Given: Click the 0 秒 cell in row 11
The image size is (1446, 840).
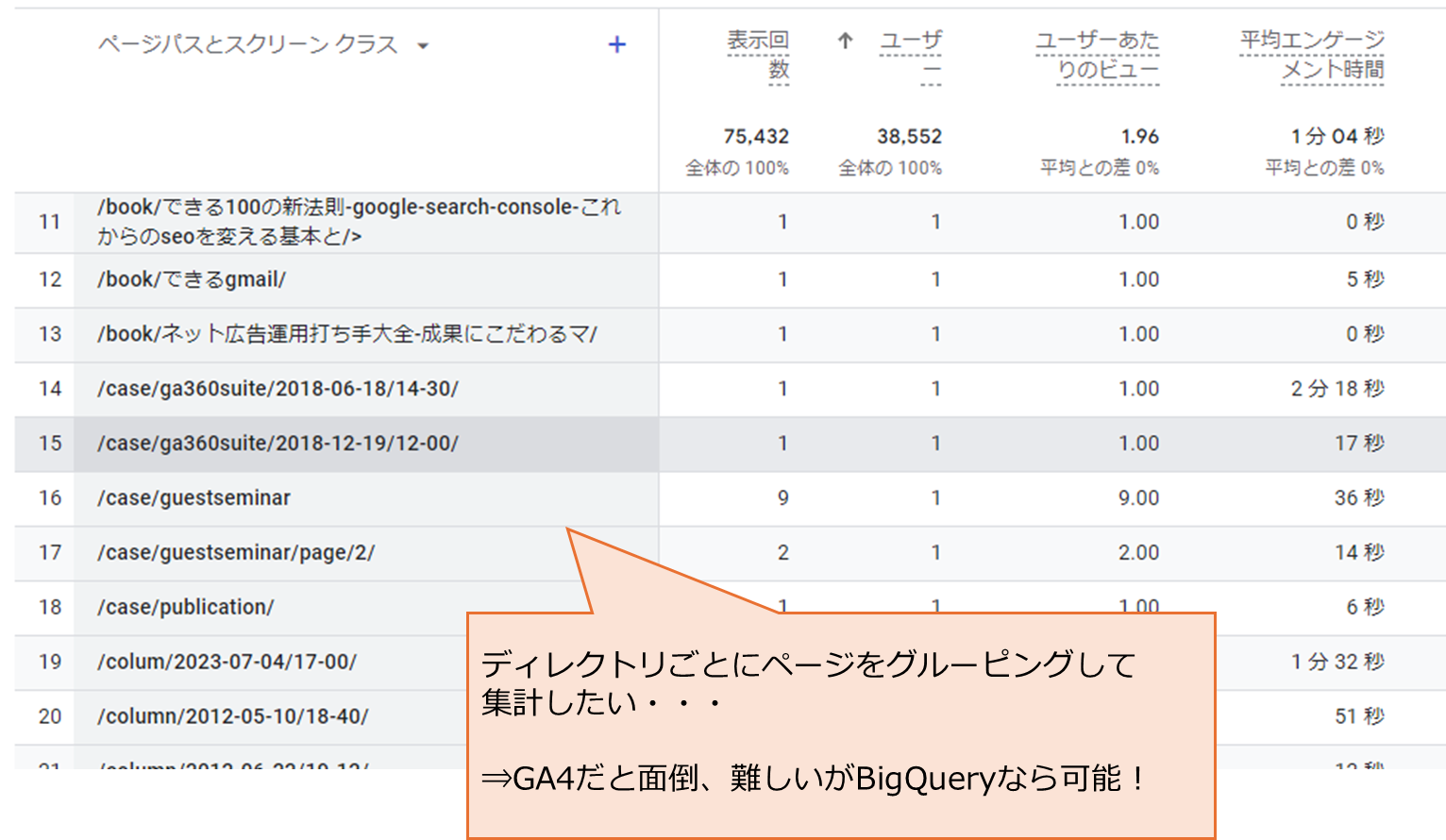Looking at the screenshot, I should point(1365,222).
